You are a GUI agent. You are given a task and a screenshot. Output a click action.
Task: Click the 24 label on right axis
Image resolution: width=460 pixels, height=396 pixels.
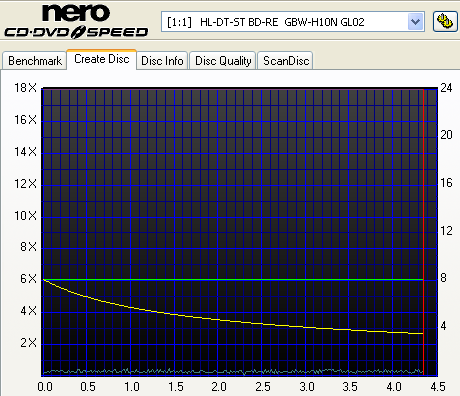[446, 88]
